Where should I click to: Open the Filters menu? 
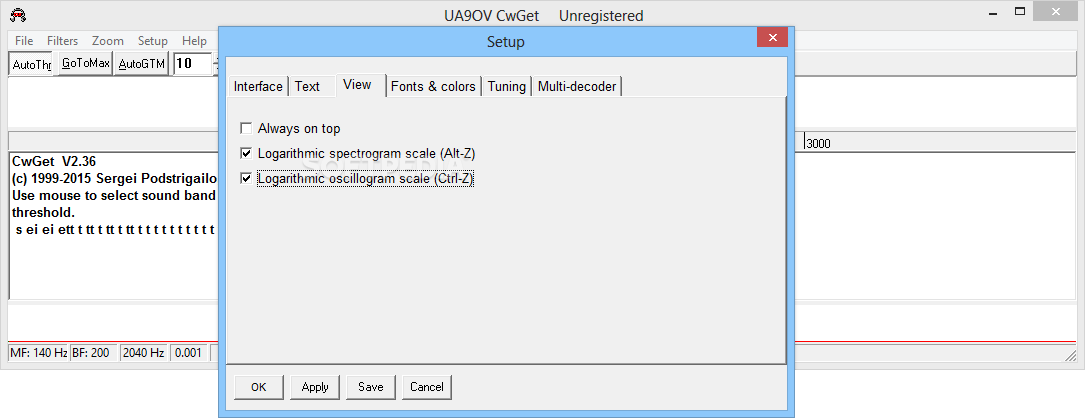[x=62, y=41]
